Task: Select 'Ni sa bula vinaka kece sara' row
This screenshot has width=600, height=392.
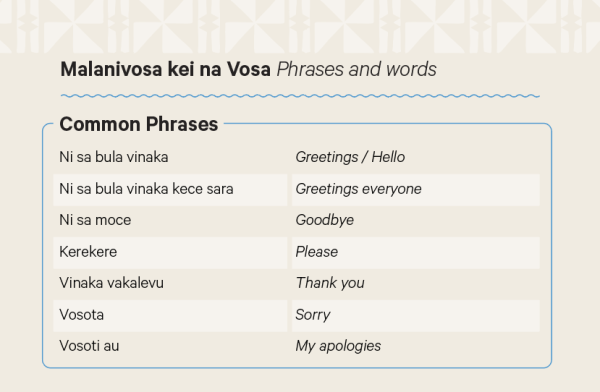Action: coord(170,190)
